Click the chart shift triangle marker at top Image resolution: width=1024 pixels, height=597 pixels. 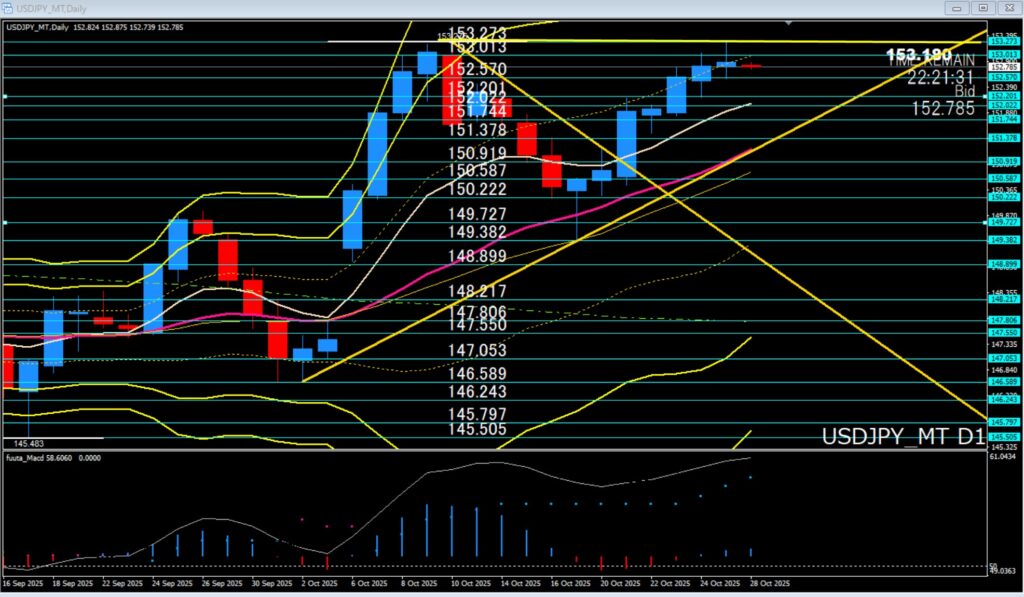791,22
